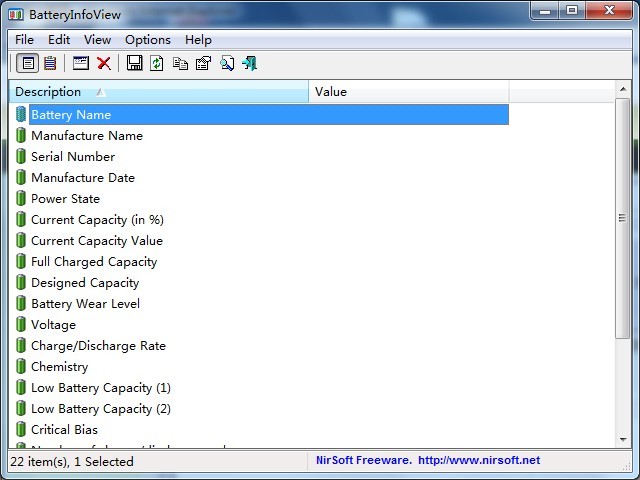Open the File menu
Viewport: 640px width, 480px height.
24,40
